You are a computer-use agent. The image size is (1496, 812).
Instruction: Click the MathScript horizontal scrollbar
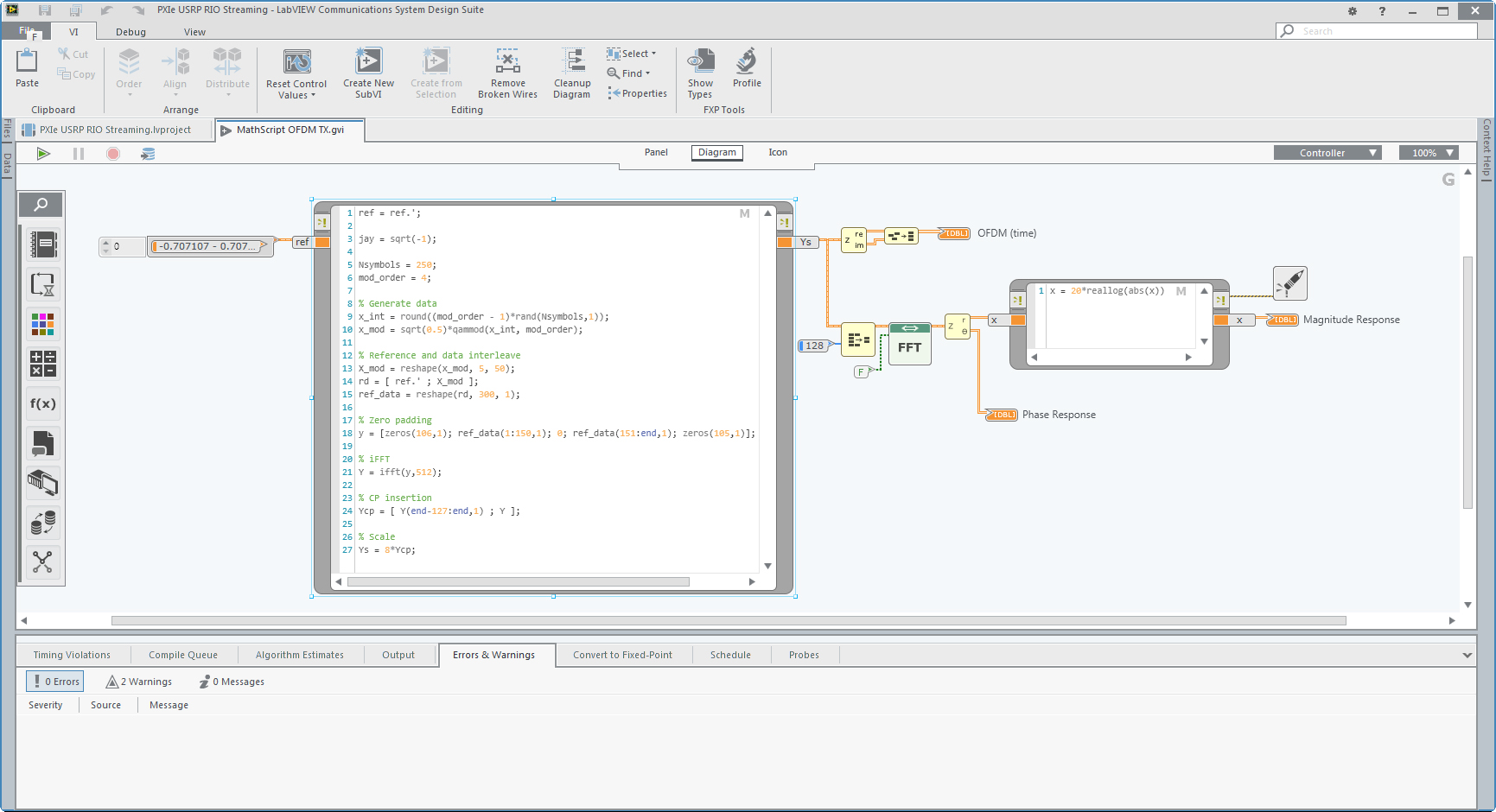pyautogui.click(x=519, y=581)
